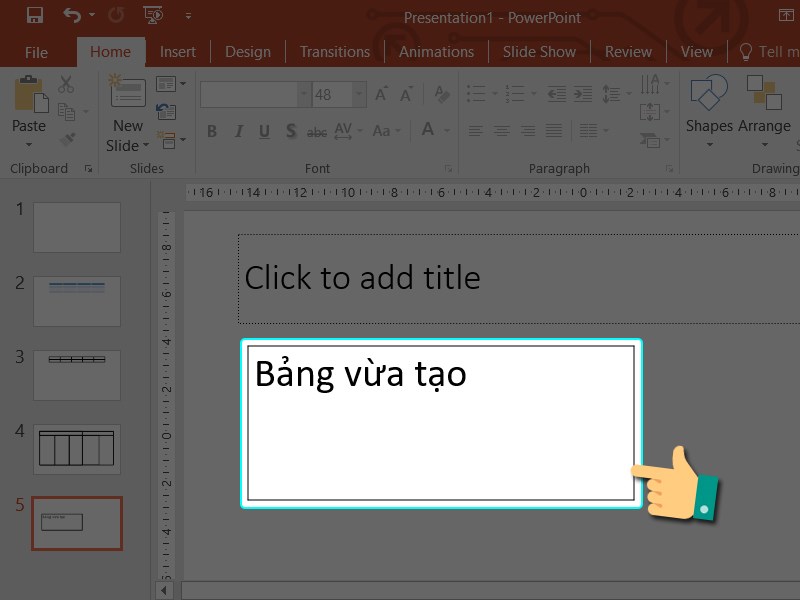The image size is (800, 600).
Task: Open the Design ribbon tab
Action: (247, 51)
